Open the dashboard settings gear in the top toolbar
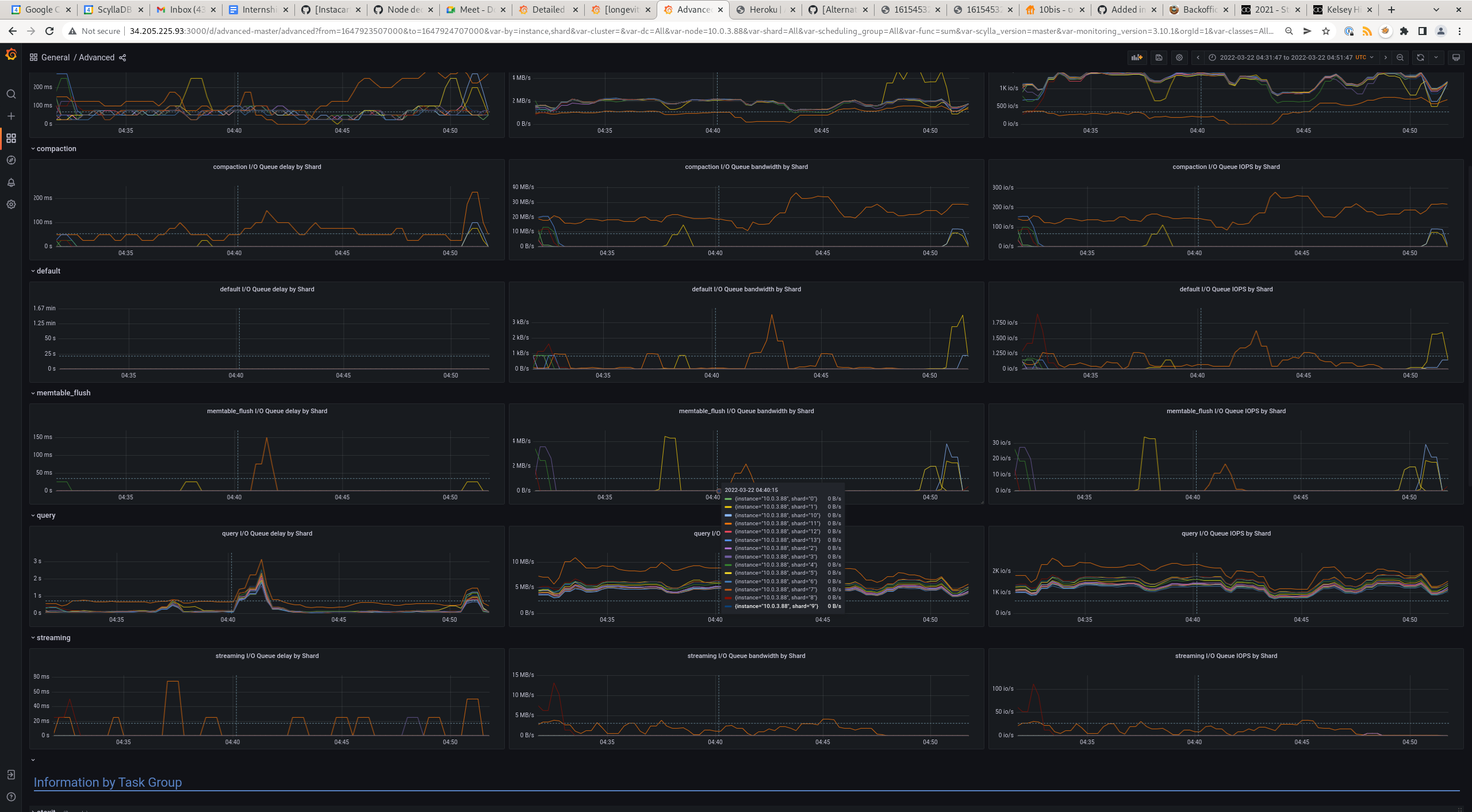Image resolution: width=1472 pixels, height=812 pixels. coord(1179,57)
